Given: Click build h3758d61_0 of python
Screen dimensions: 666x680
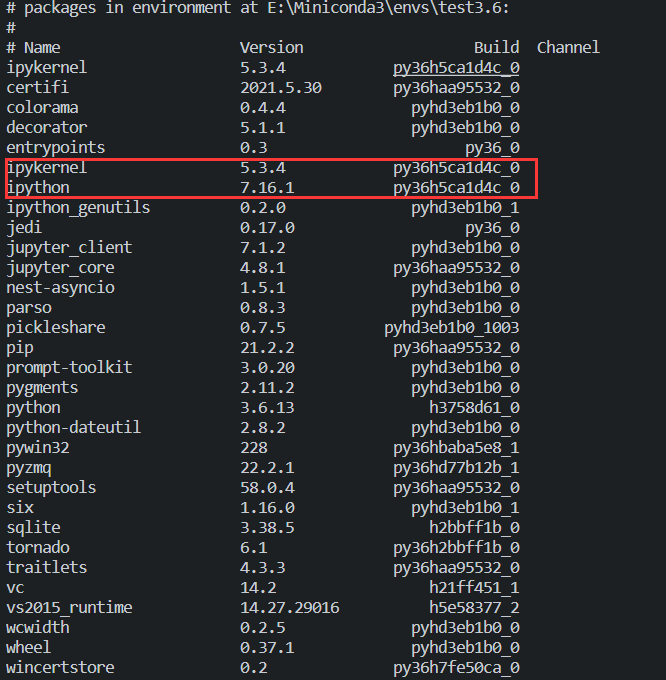Looking at the screenshot, I should coord(474,408).
